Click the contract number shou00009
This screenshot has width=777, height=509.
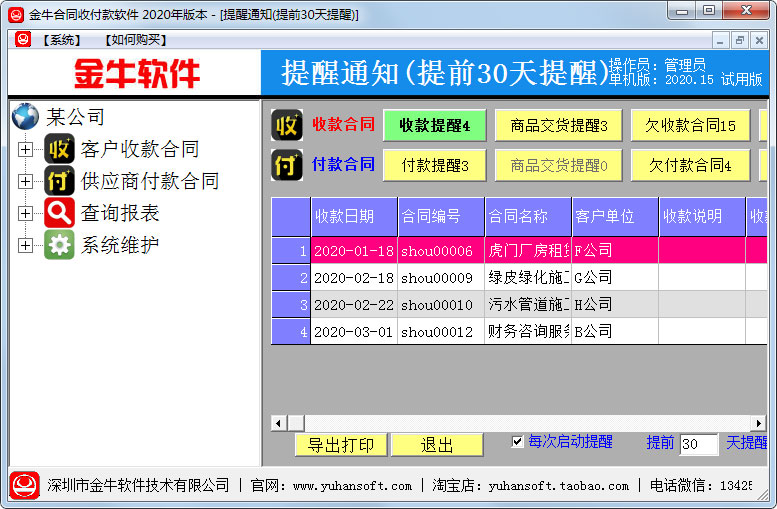pos(441,278)
